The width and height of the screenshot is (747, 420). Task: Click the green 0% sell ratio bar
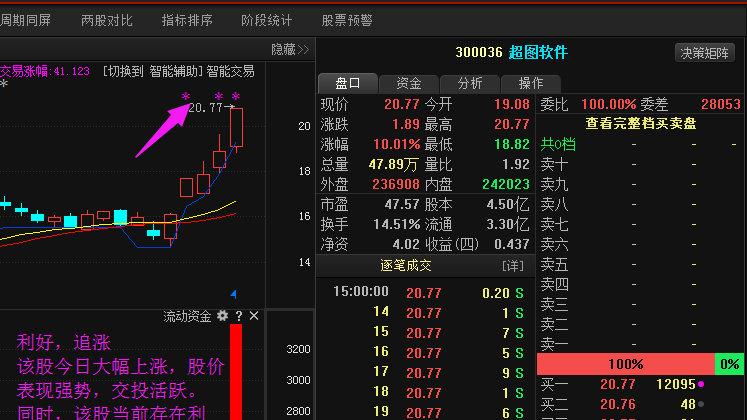(x=729, y=364)
